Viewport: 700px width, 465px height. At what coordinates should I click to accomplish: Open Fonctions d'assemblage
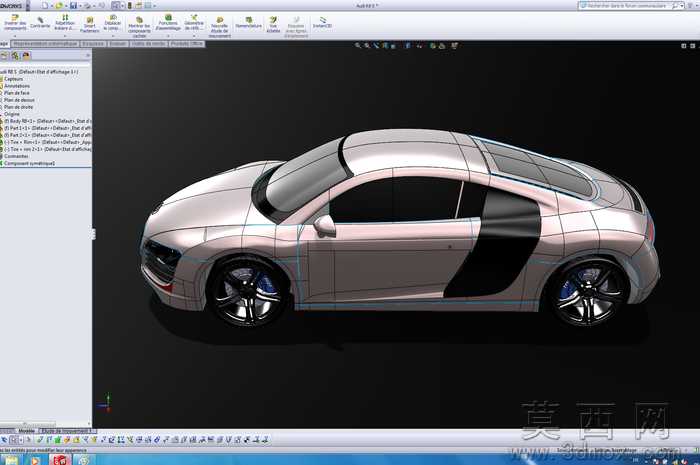click(168, 22)
